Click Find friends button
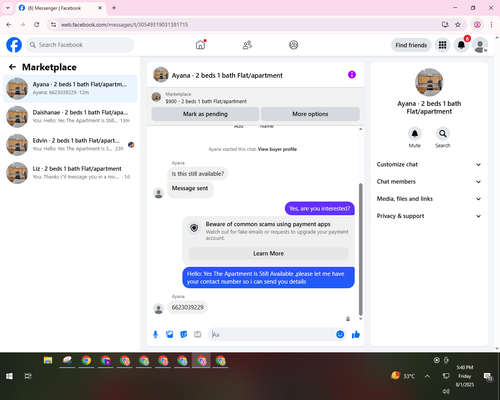 (x=411, y=45)
